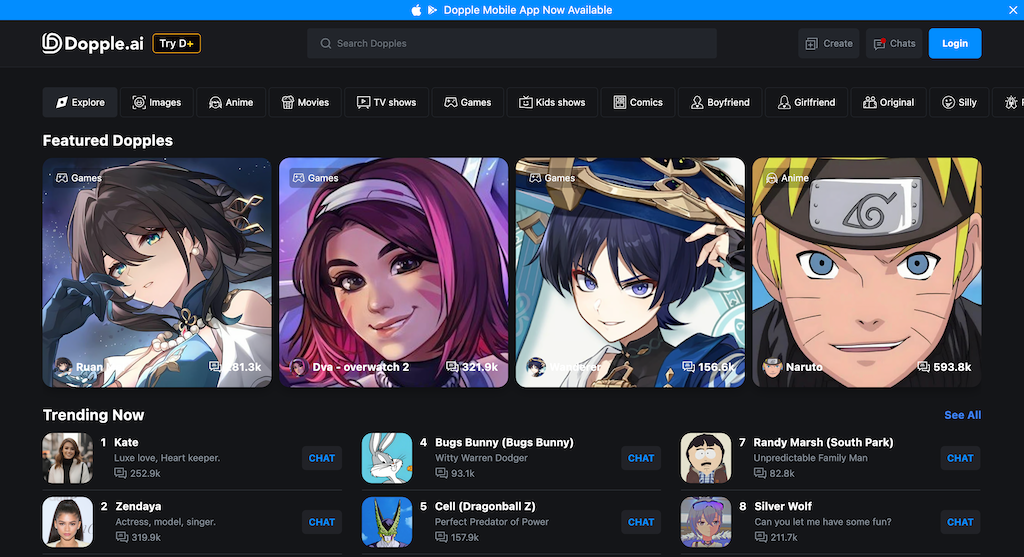Open Chats from the header

[x=894, y=44]
